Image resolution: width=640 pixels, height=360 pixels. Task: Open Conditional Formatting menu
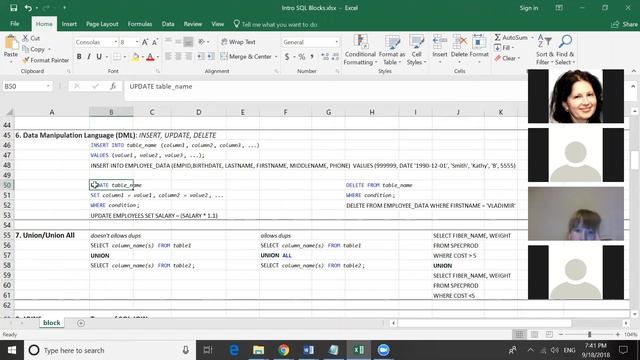pos(360,50)
